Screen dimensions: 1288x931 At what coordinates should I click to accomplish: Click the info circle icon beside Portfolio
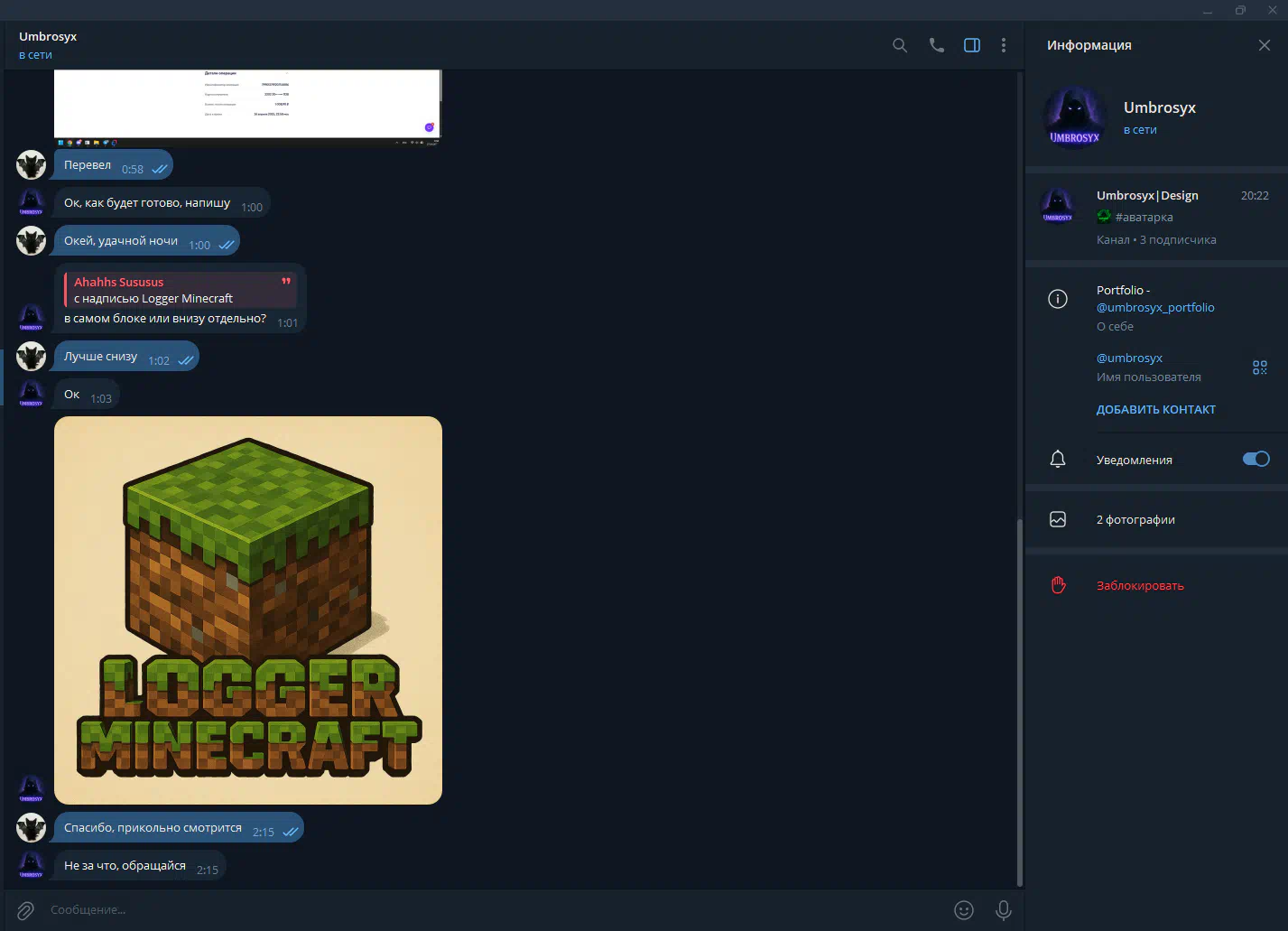(x=1058, y=299)
